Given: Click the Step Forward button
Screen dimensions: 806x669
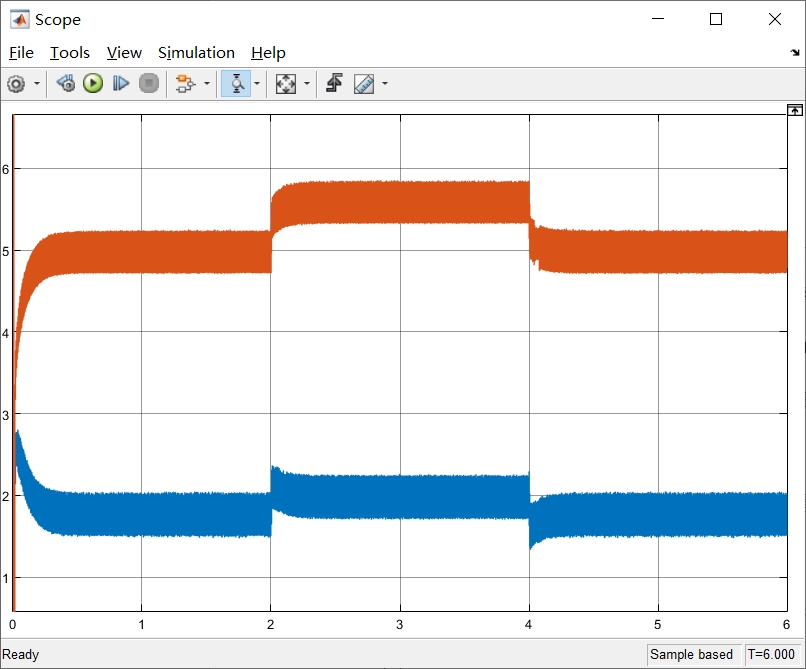Looking at the screenshot, I should pos(121,83).
